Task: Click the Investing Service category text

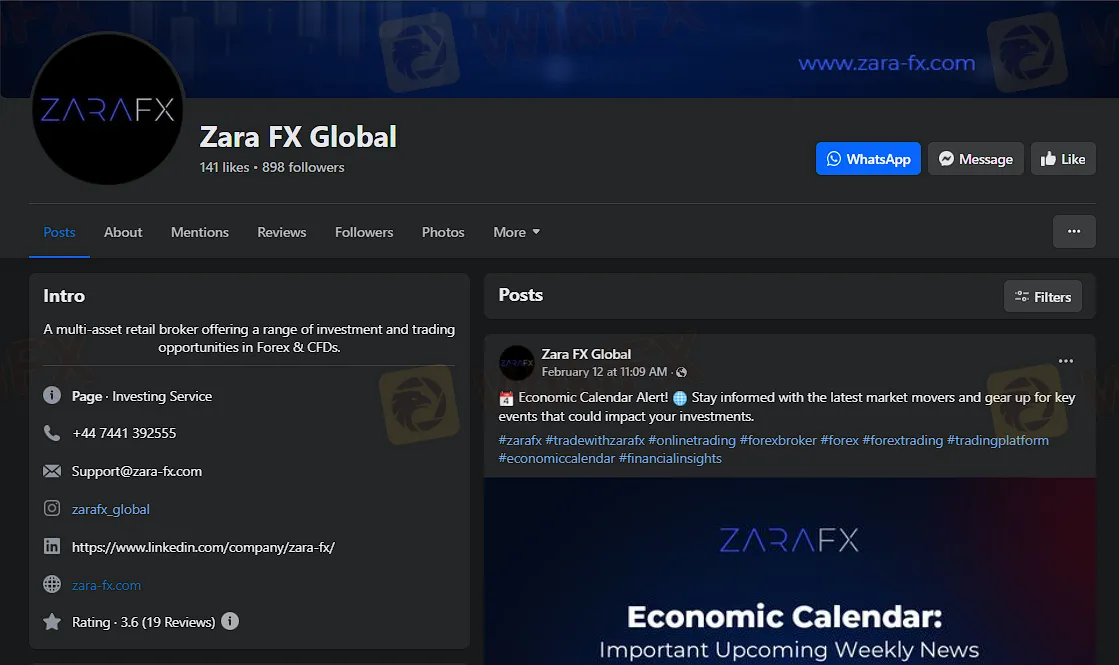Action: click(x=162, y=396)
